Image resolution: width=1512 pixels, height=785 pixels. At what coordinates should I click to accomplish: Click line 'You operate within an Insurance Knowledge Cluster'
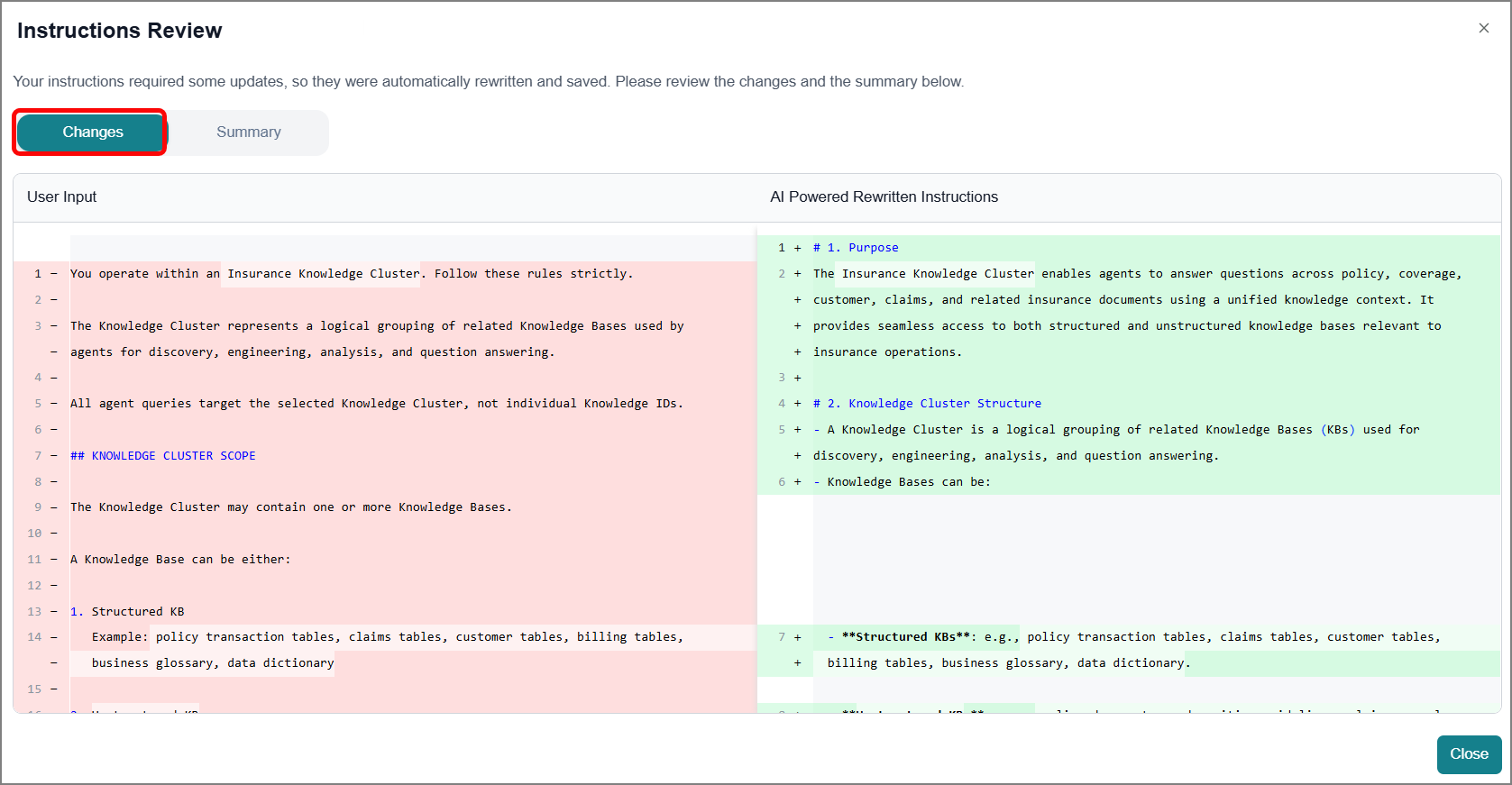(352, 274)
